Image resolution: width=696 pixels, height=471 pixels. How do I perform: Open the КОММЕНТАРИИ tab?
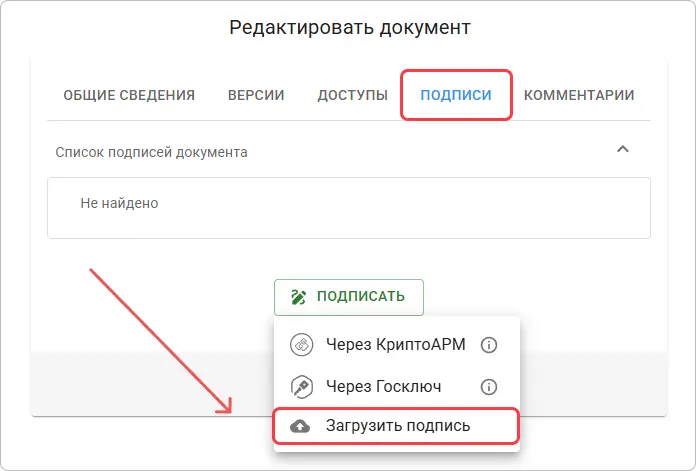pos(579,96)
